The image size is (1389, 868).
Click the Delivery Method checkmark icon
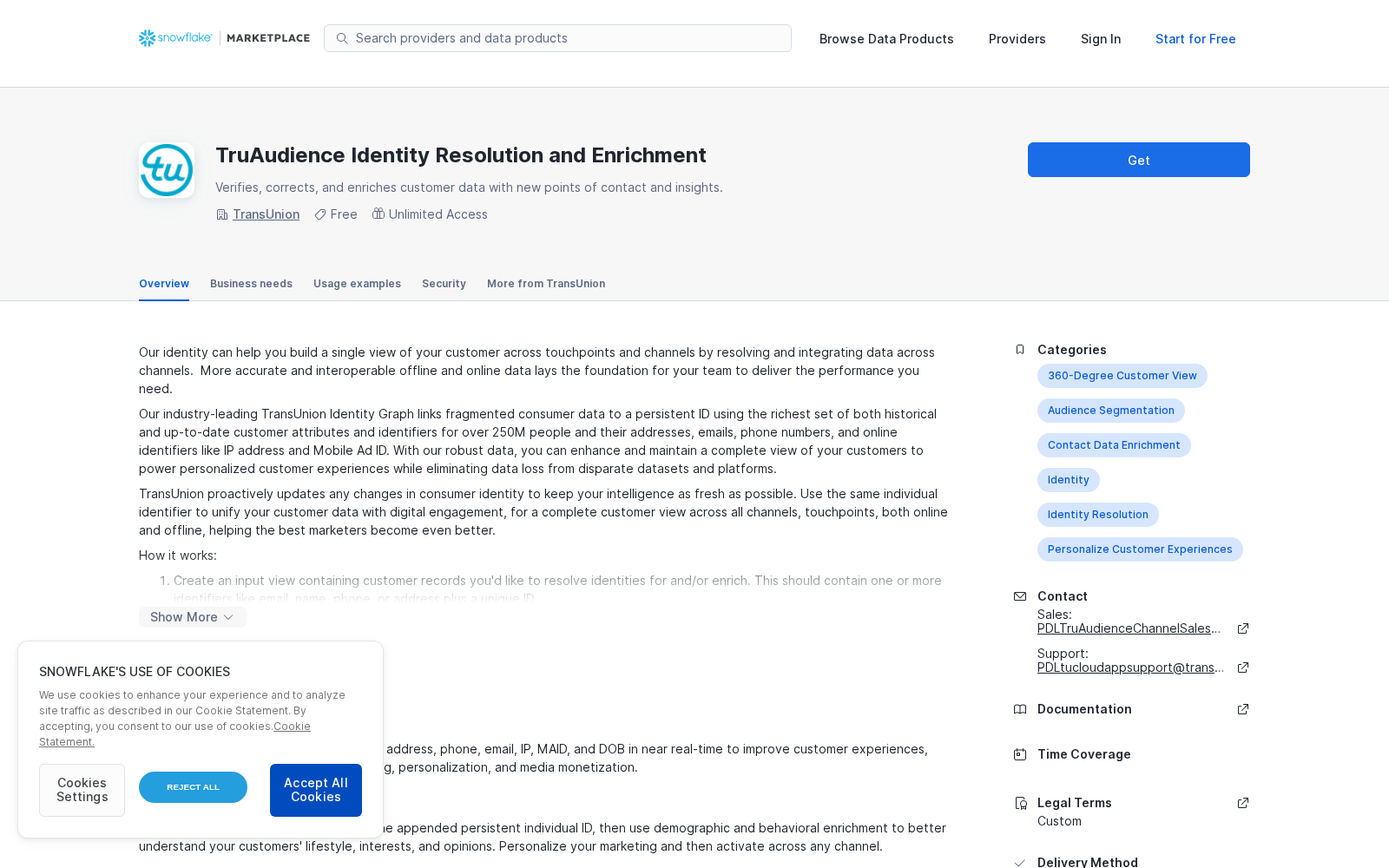(x=1020, y=862)
